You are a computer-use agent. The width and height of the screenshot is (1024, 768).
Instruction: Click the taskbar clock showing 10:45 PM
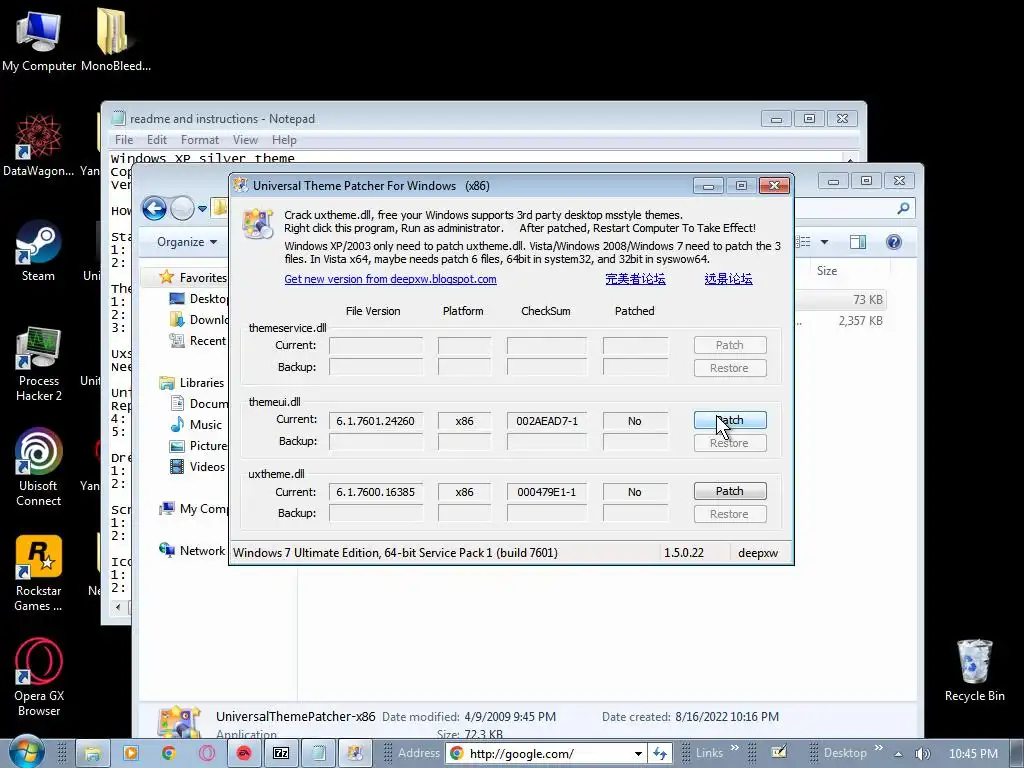point(973,754)
